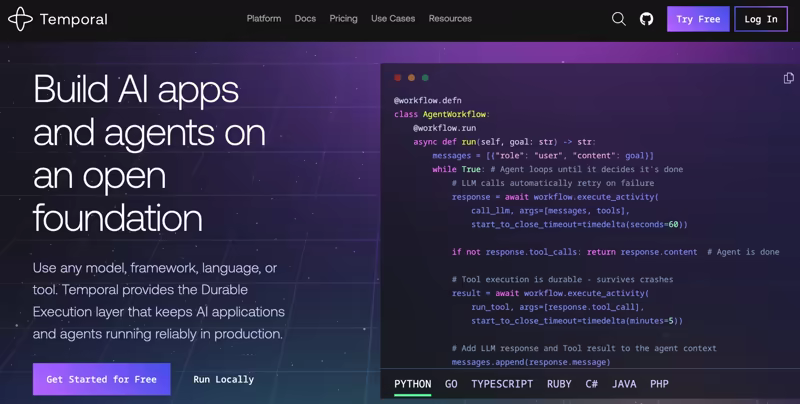The width and height of the screenshot is (800, 404).
Task: Click Get Started for Free button
Action: 102,379
